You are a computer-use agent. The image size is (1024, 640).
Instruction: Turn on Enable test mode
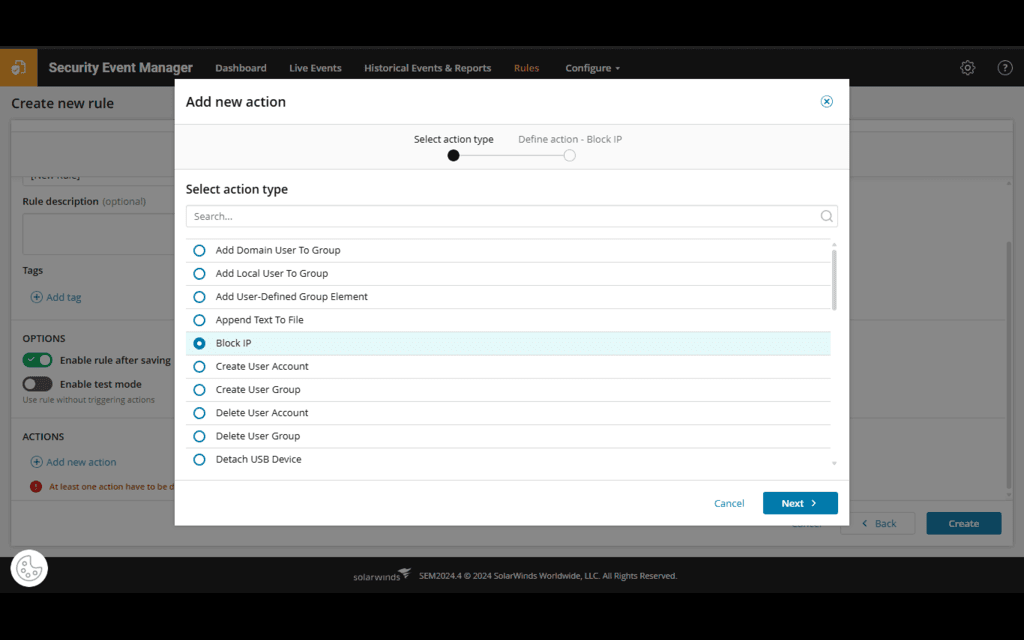pos(37,384)
